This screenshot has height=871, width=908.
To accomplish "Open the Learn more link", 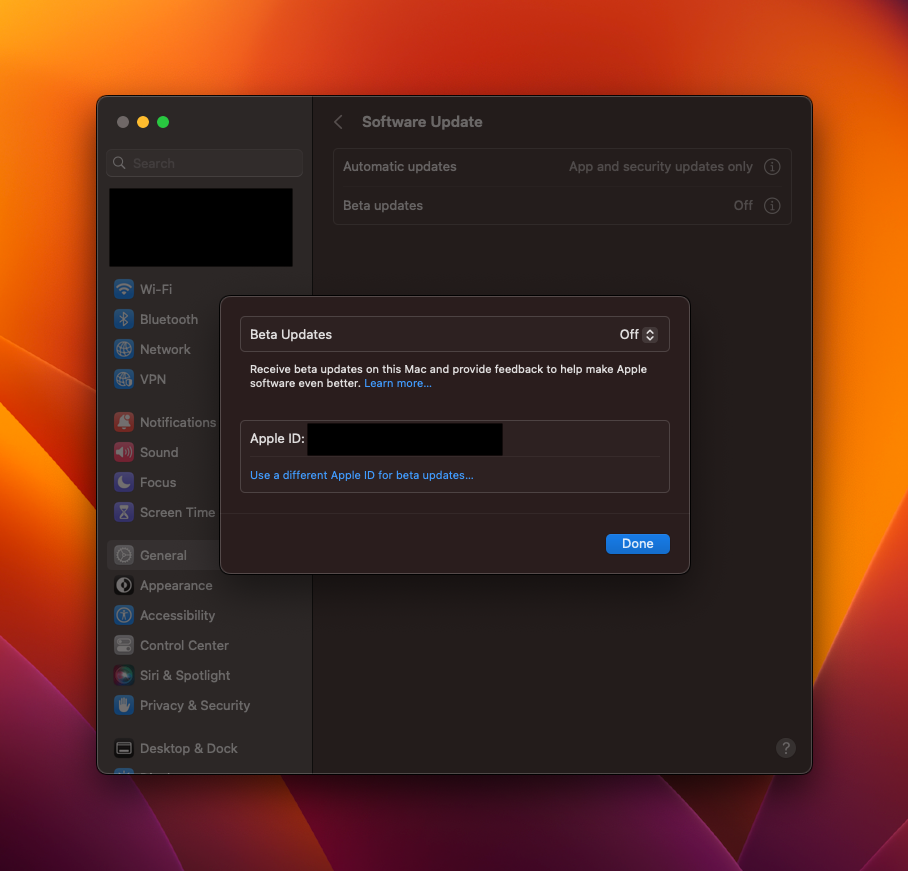I will [398, 384].
